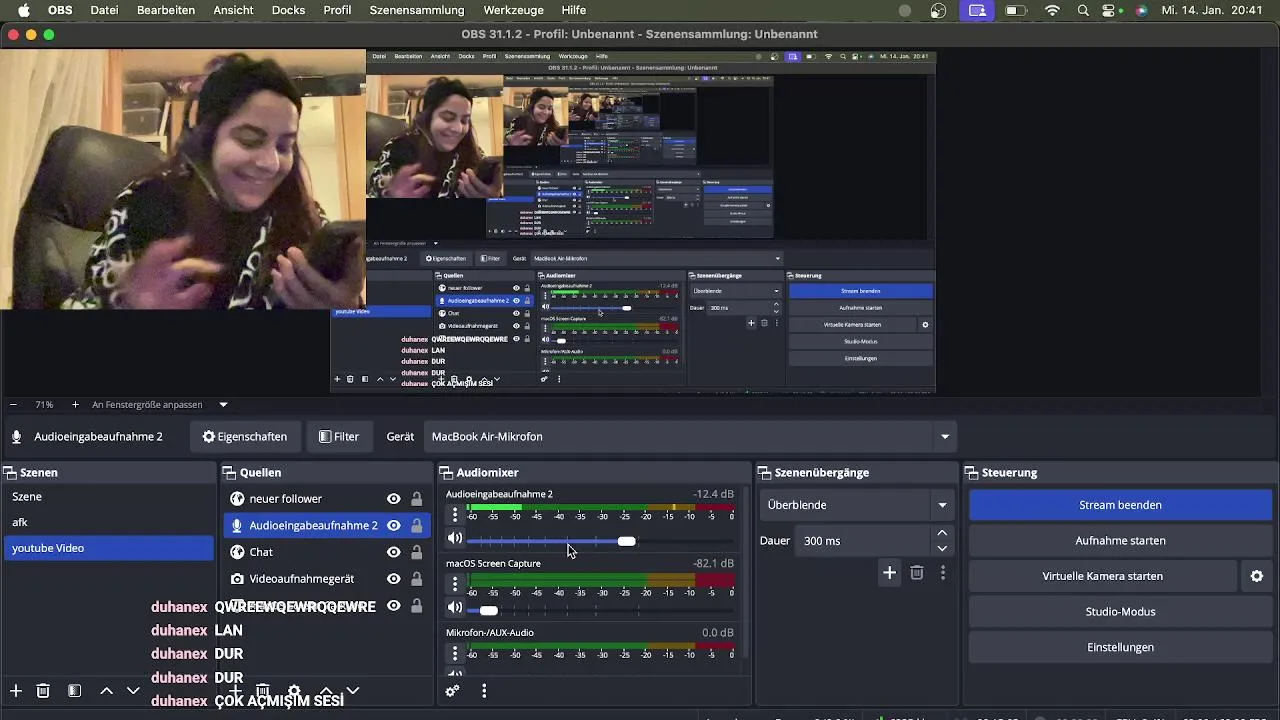Screen dimensions: 1280x720
Task: Toggle visibility of Chat source
Action: (394, 552)
